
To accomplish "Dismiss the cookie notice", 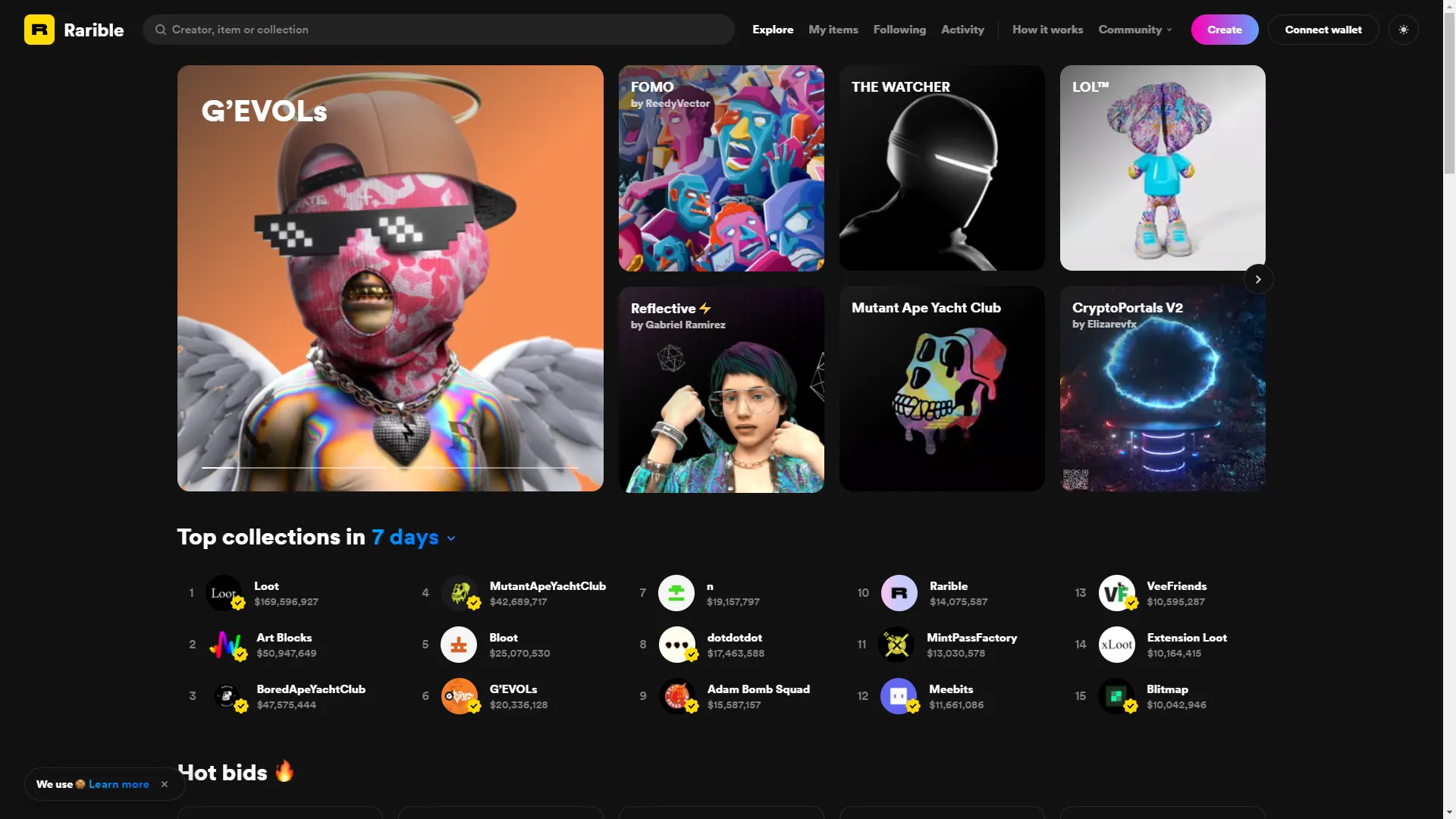I will point(165,784).
